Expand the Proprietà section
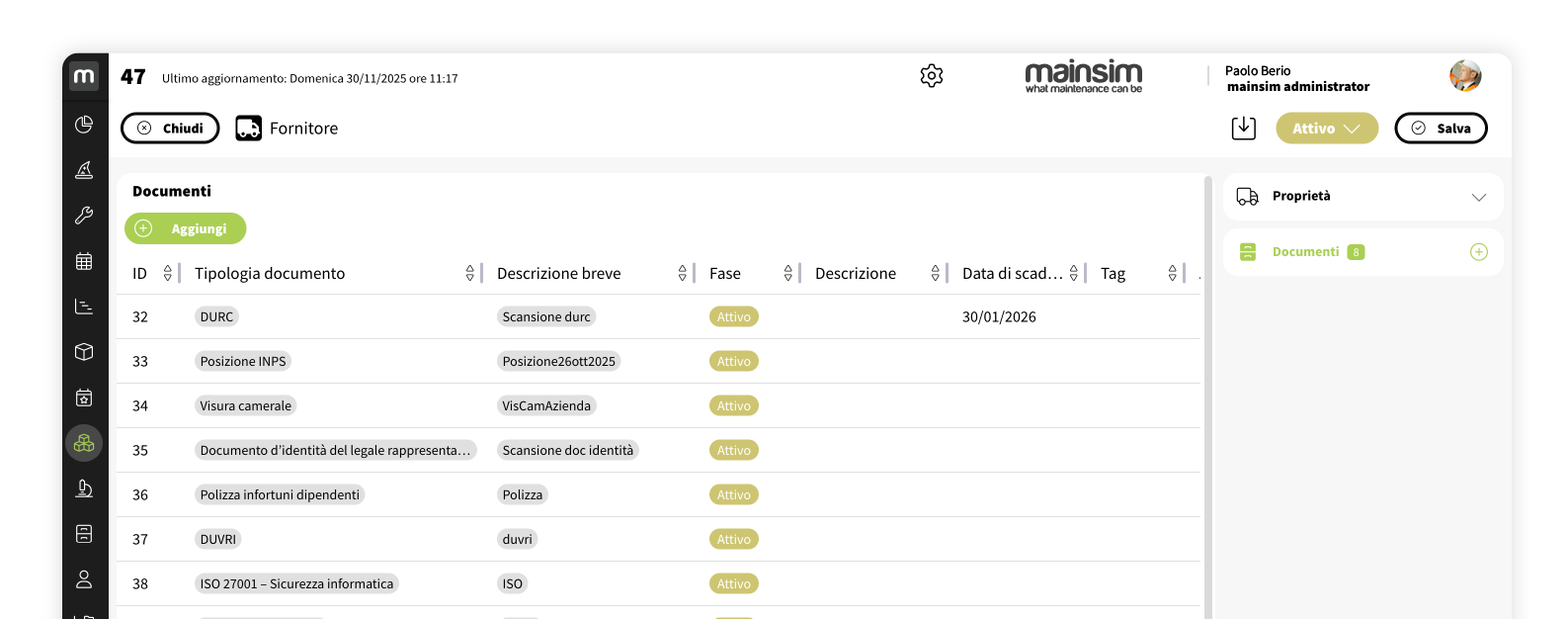 [x=1362, y=197]
